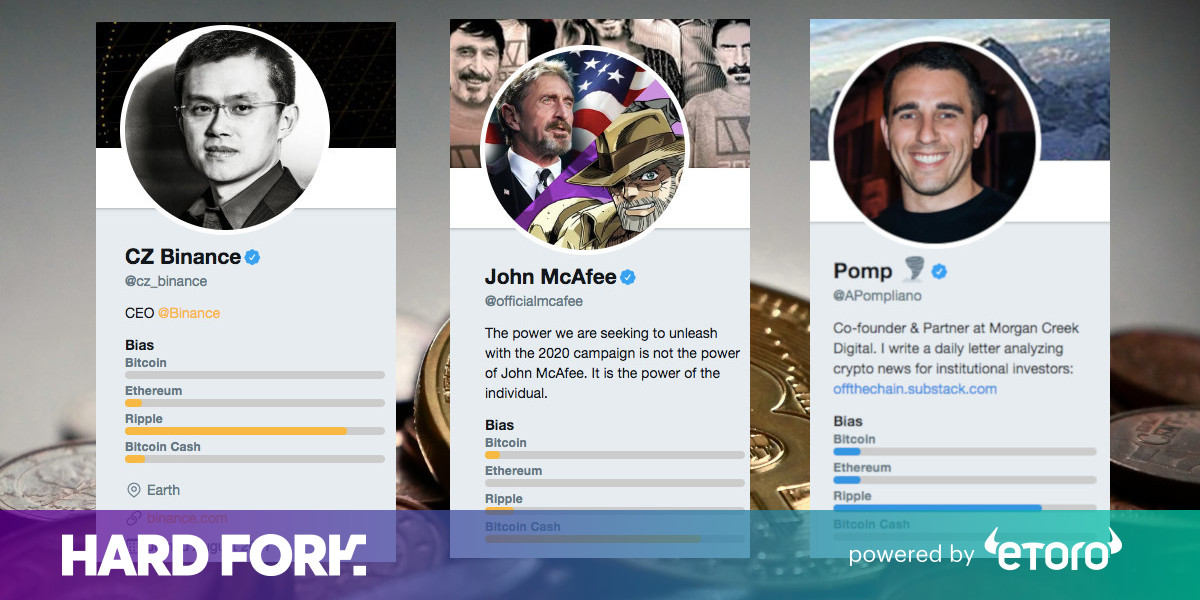
Task: Click CZ Binance's Ripple bias bar
Action: [255, 431]
